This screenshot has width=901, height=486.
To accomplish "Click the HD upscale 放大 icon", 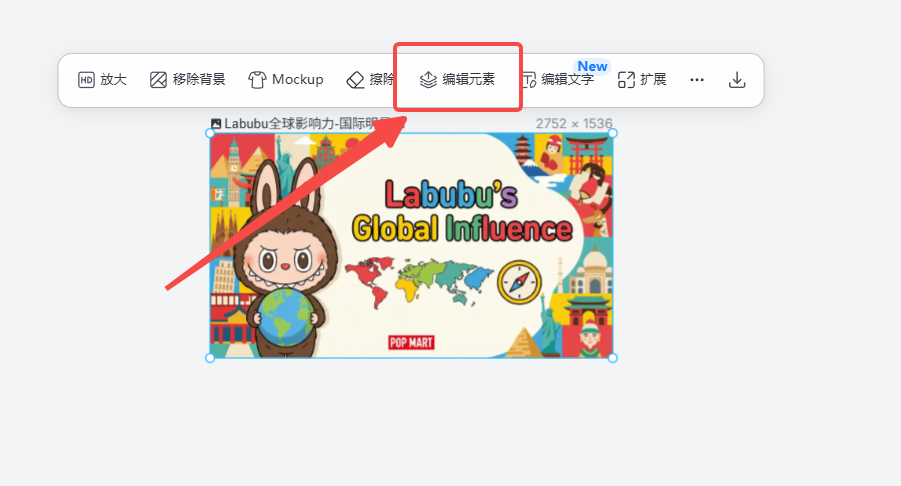I will point(86,79).
